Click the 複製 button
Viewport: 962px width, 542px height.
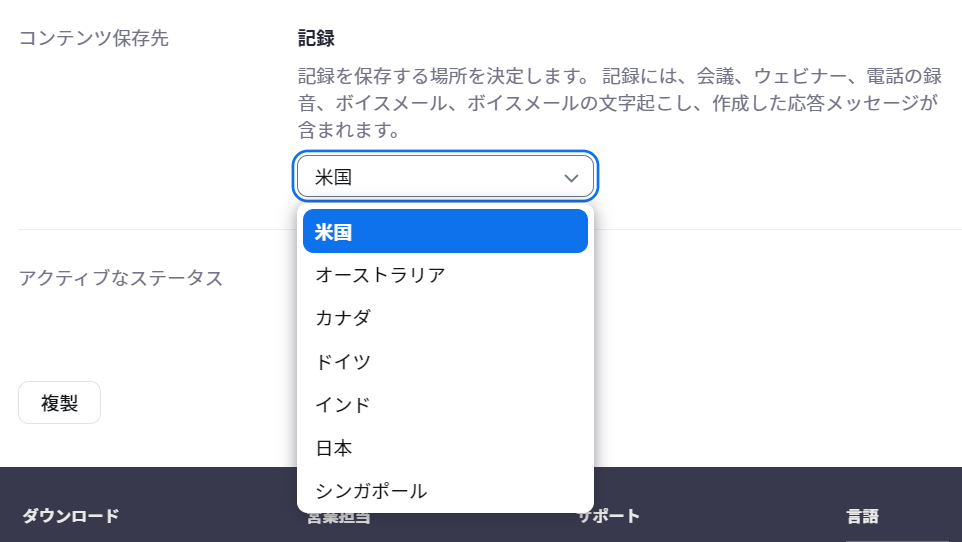pyautogui.click(x=60, y=403)
